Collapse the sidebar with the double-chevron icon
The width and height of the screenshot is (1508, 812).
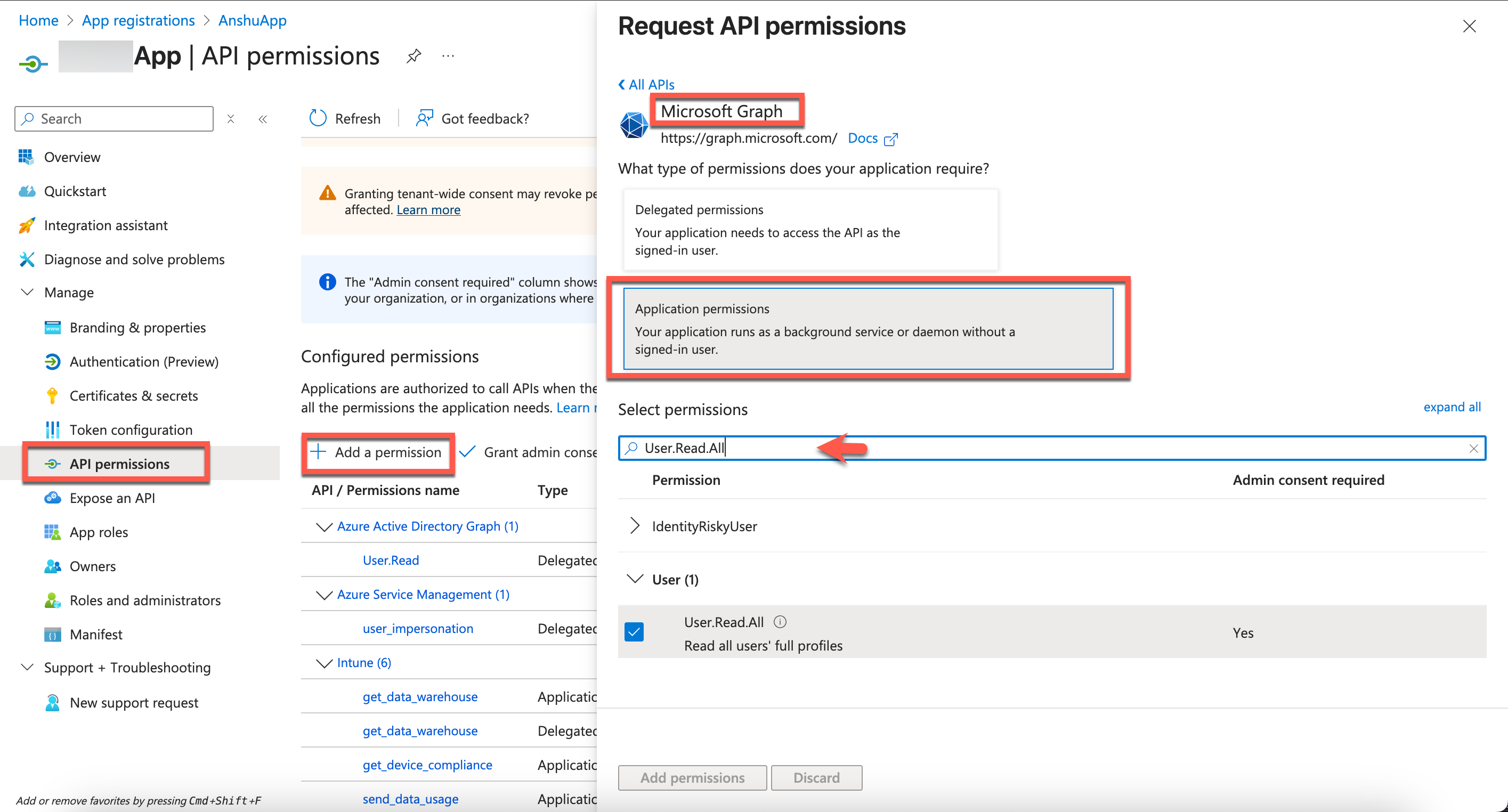(x=263, y=119)
